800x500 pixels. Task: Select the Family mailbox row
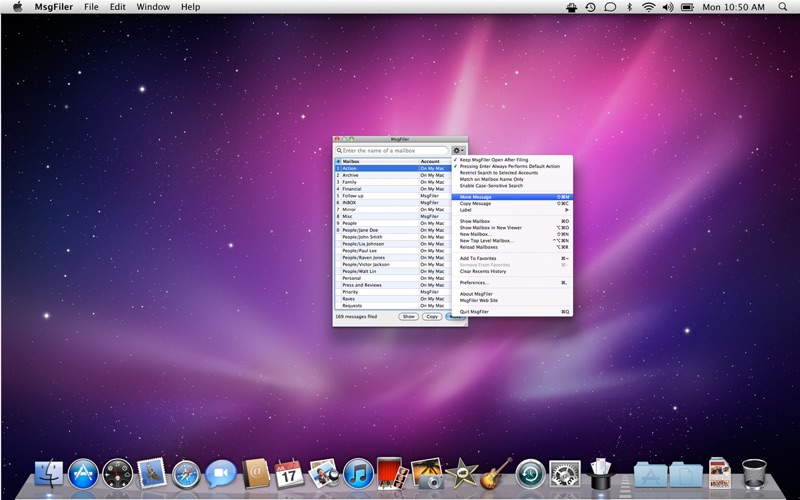coord(393,182)
